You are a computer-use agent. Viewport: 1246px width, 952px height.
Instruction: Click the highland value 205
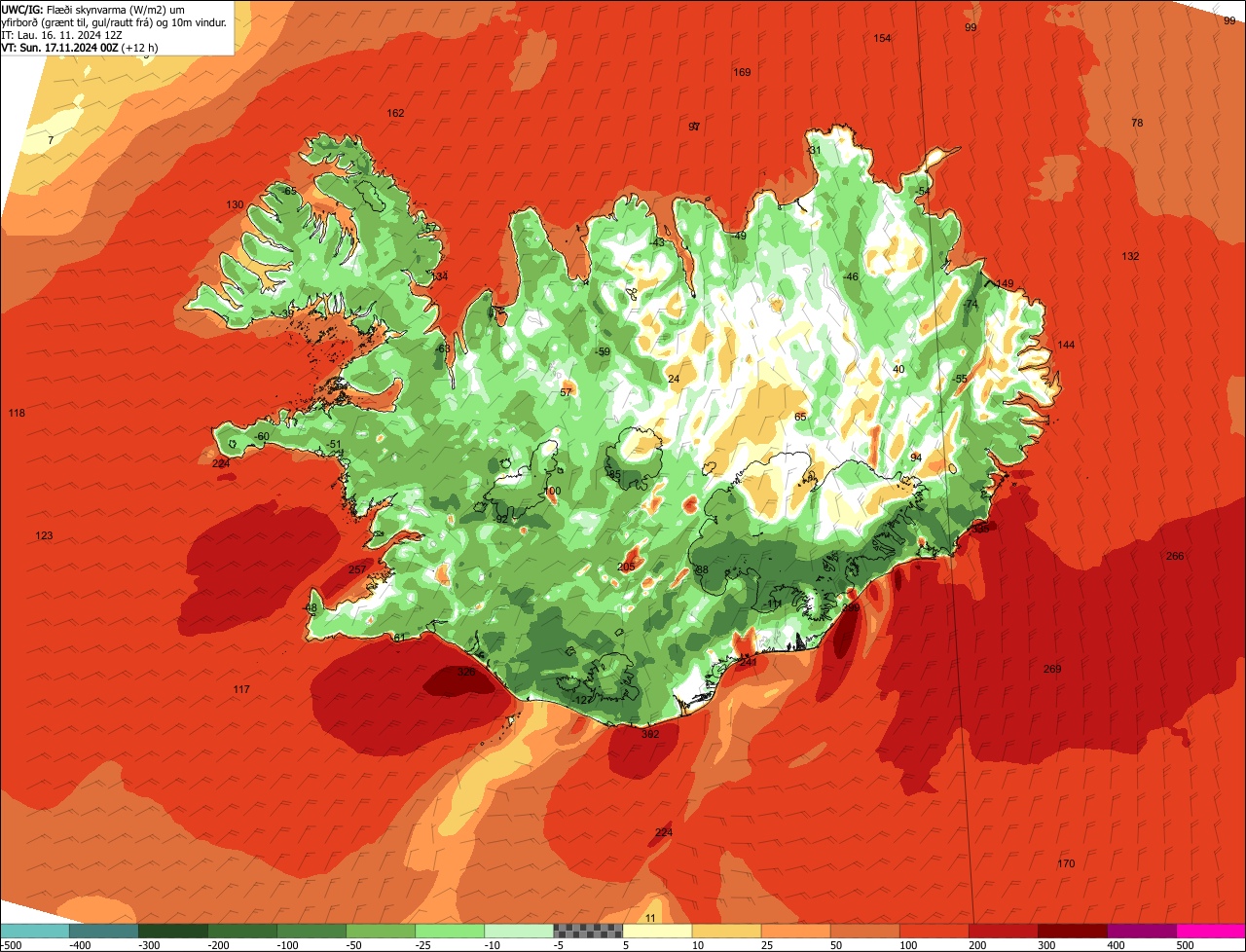point(626,567)
